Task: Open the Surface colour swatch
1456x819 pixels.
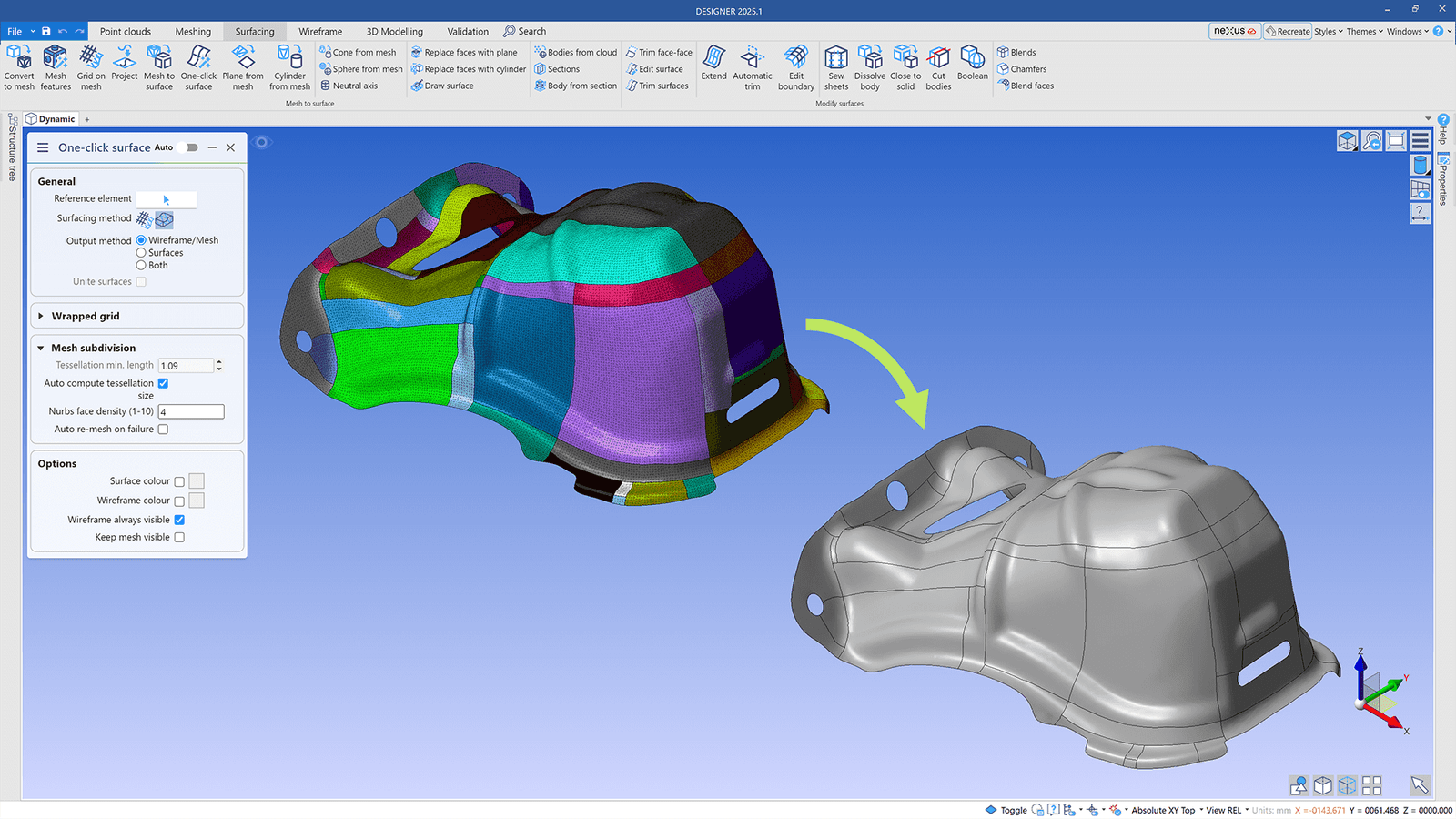Action: (197, 480)
